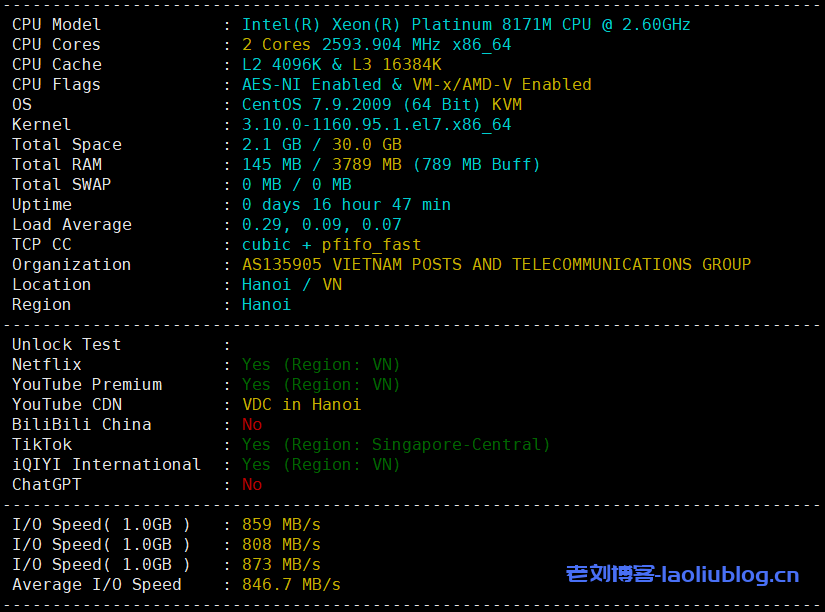Click the Load Average '0.29, 0.09, 0.07' value
Image resolution: width=825 pixels, height=612 pixels.
pyautogui.click(x=321, y=224)
